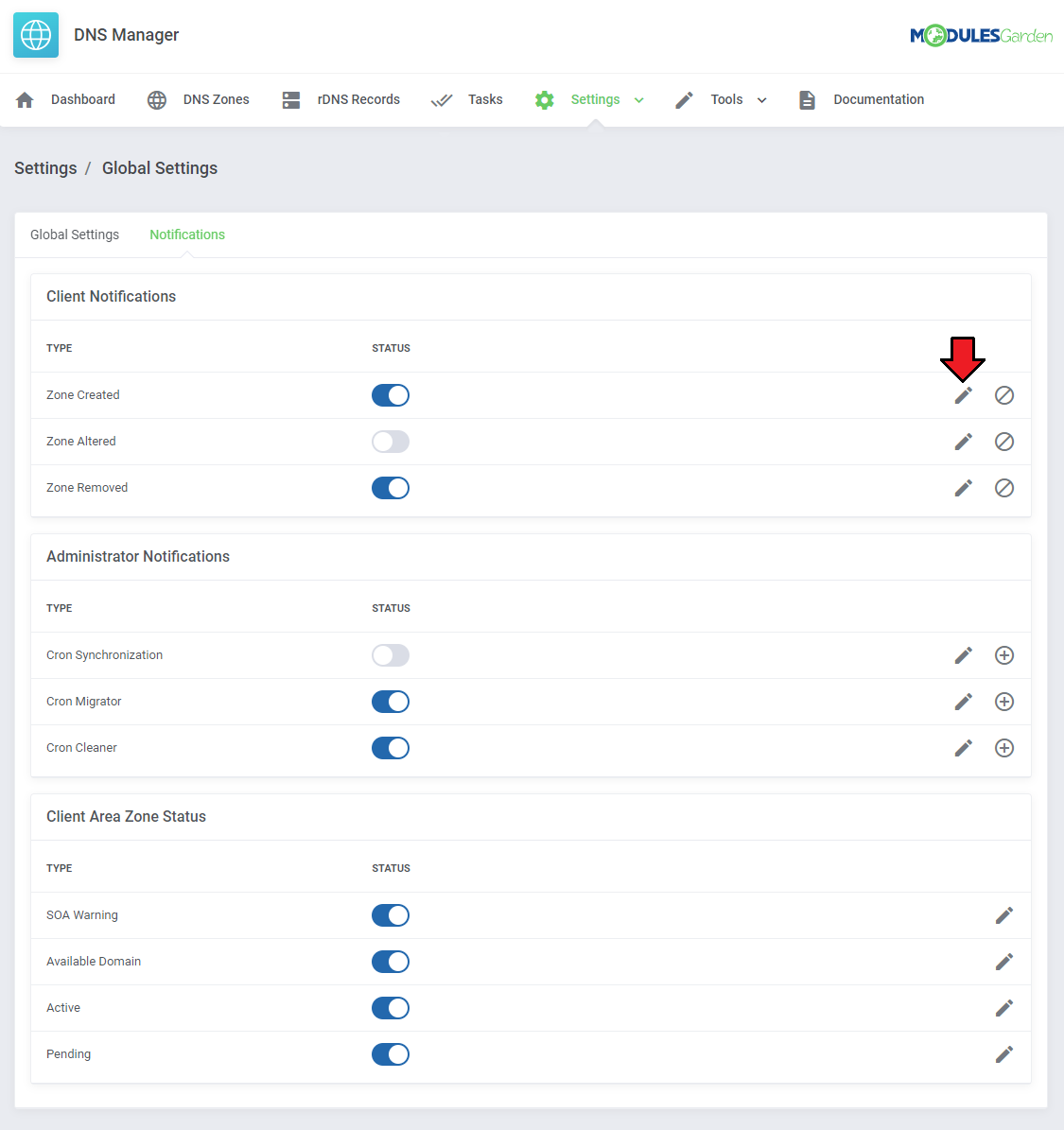1064x1130 pixels.
Task: Click the Client Area Zone Status heading
Action: [x=126, y=816]
